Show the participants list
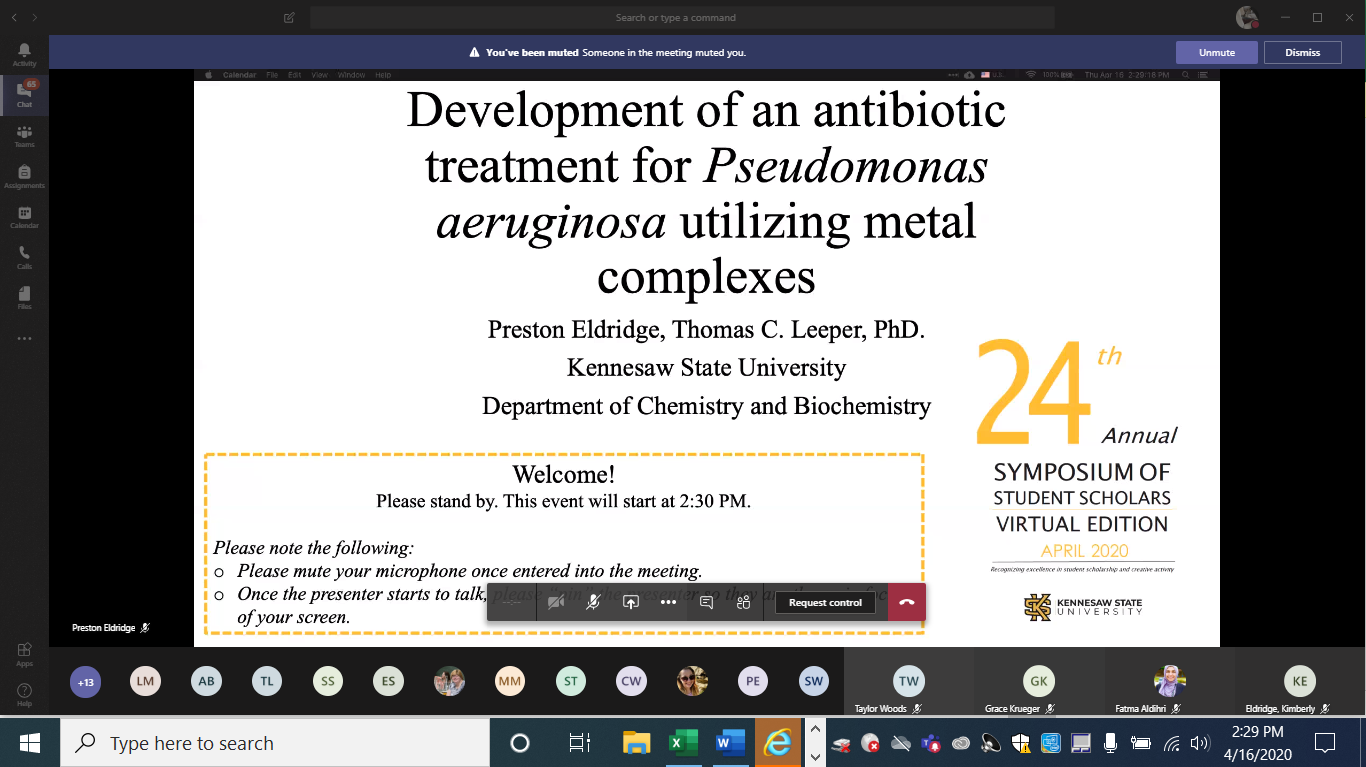This screenshot has height=767, width=1366. (x=743, y=602)
